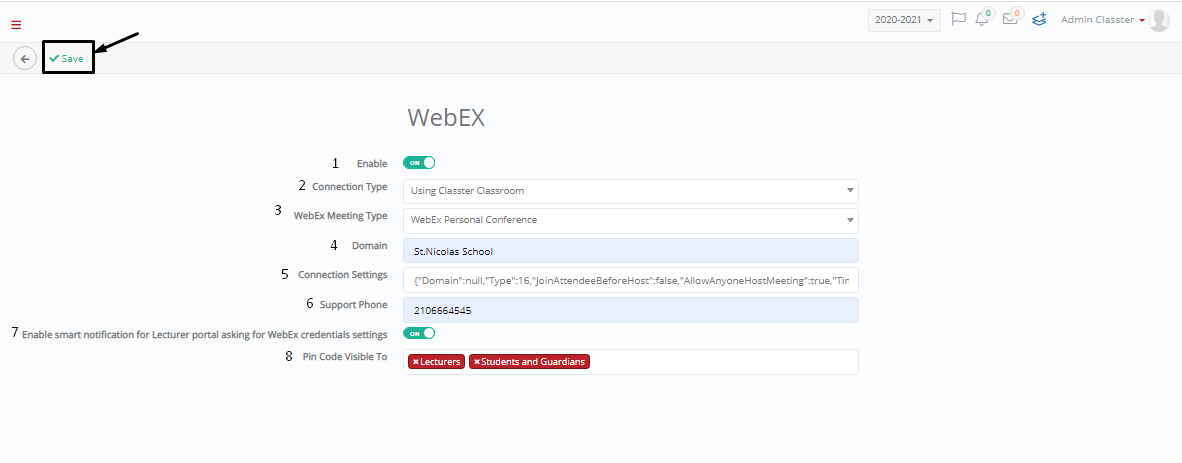This screenshot has width=1182, height=463.
Task: Click the flag icon in header
Action: click(x=958, y=19)
